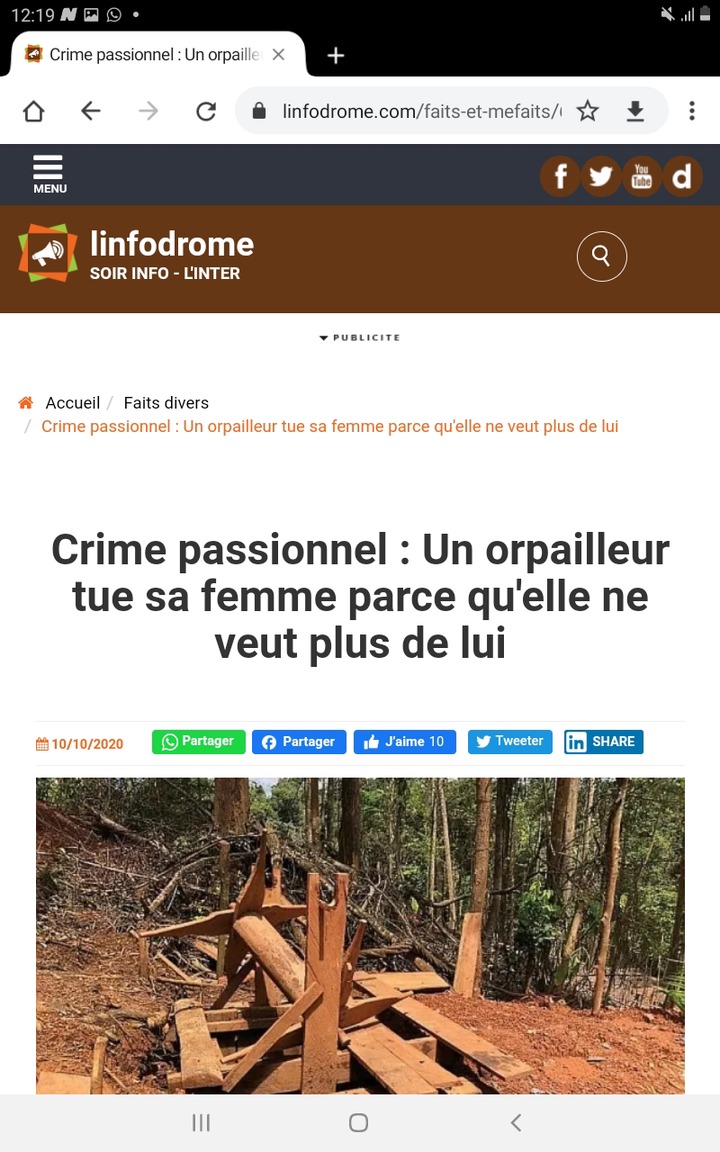Open a new browser tab with plus
The height and width of the screenshot is (1152, 720).
coord(336,55)
